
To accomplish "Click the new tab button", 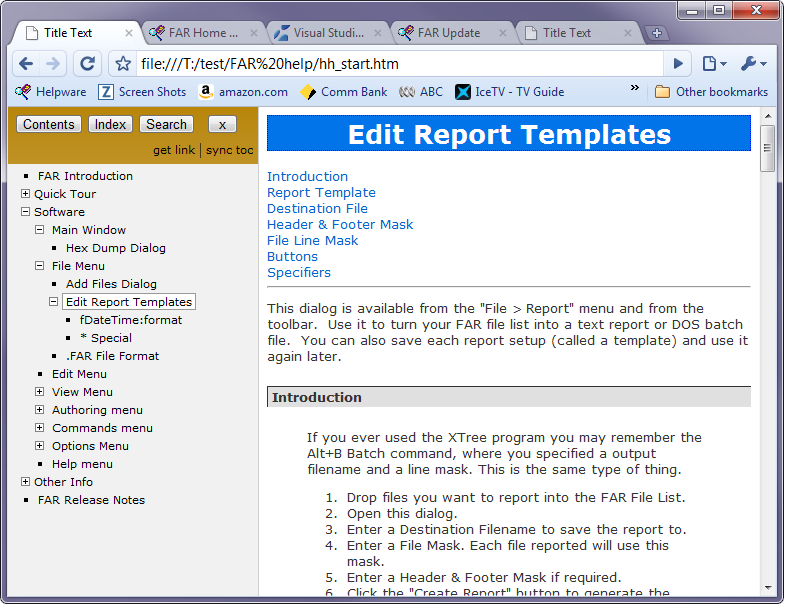I will click(657, 33).
